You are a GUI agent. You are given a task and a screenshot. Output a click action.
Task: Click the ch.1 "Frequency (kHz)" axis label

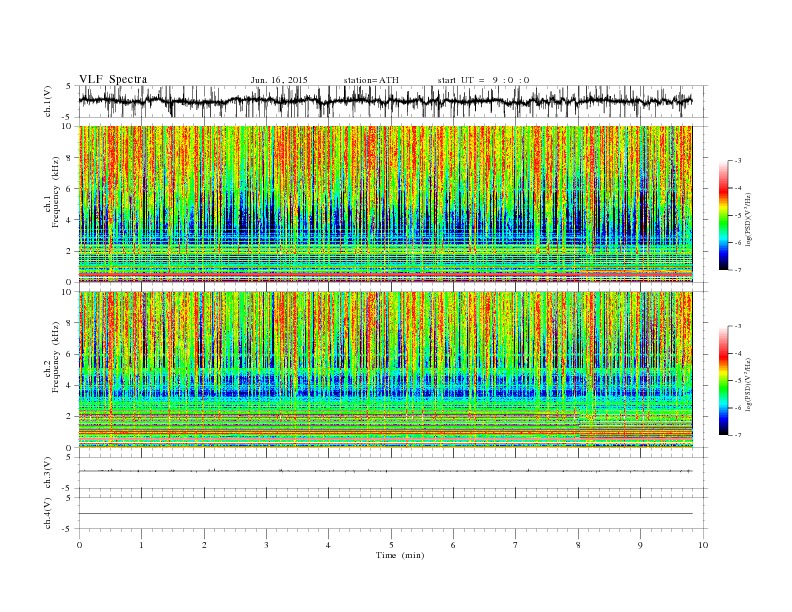[56, 192]
